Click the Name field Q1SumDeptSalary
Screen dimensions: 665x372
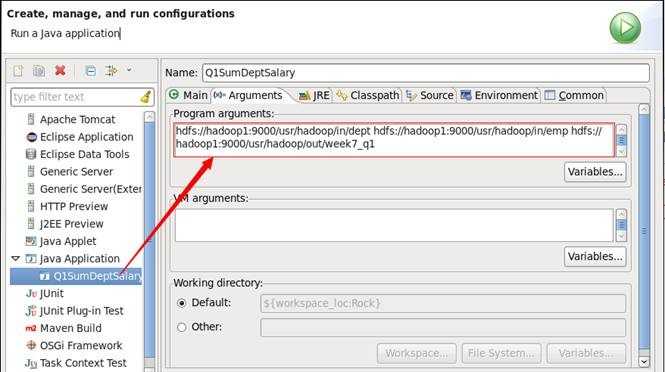[426, 73]
